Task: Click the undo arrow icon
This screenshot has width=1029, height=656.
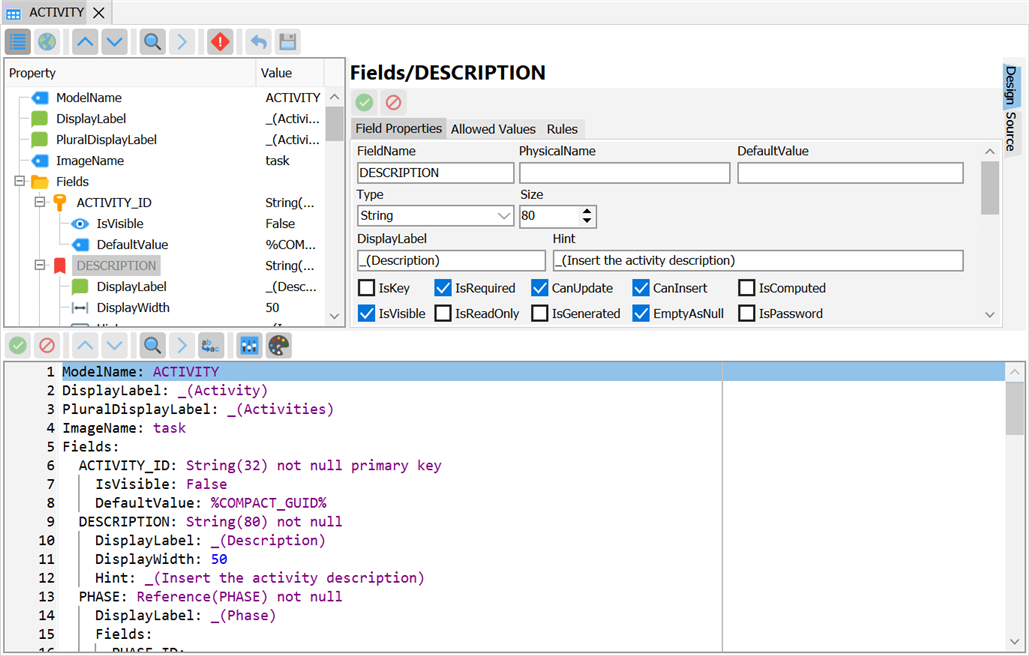Action: (x=259, y=42)
